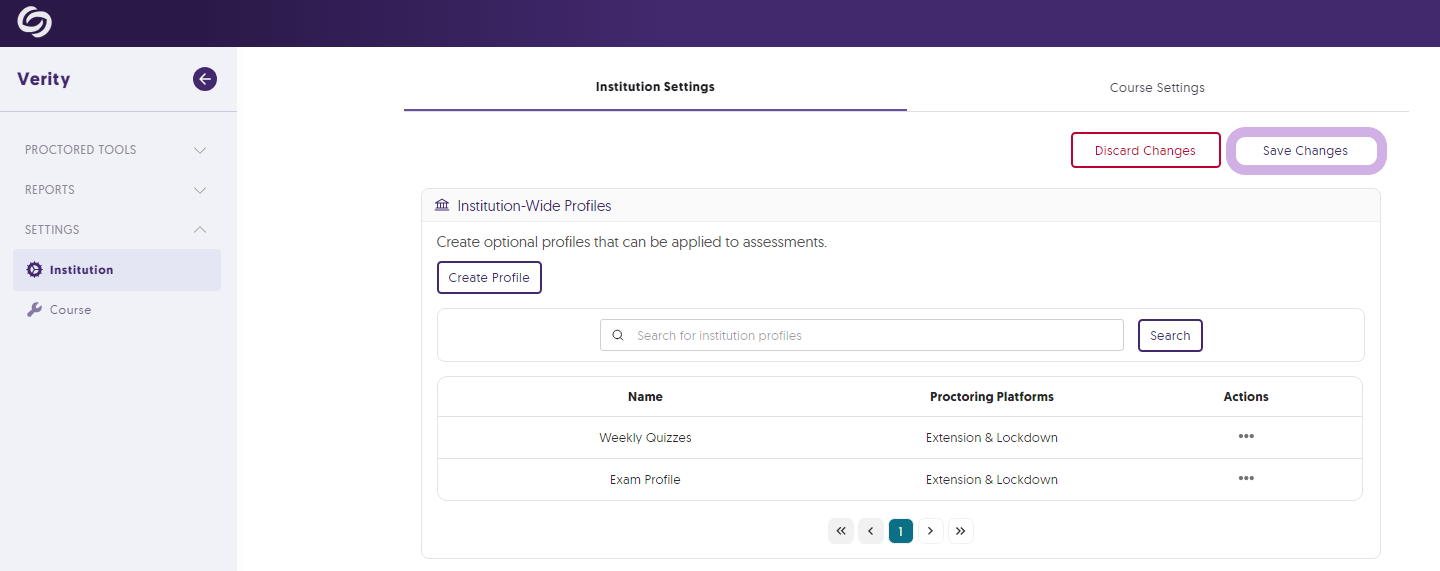Click the Save Changes button
This screenshot has width=1440, height=571.
coord(1305,151)
